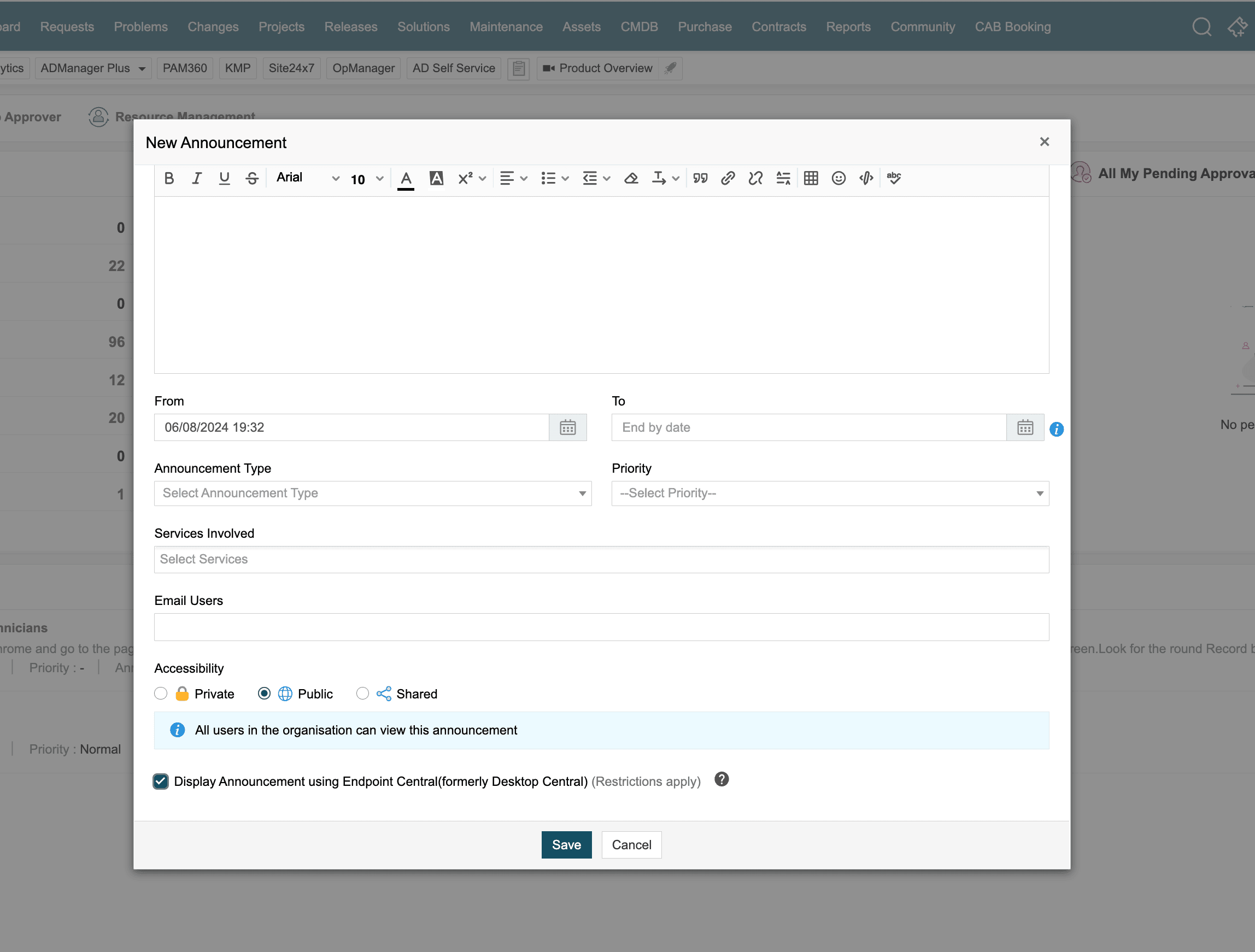The image size is (1255, 952).
Task: Apply italic formatting
Action: click(196, 178)
